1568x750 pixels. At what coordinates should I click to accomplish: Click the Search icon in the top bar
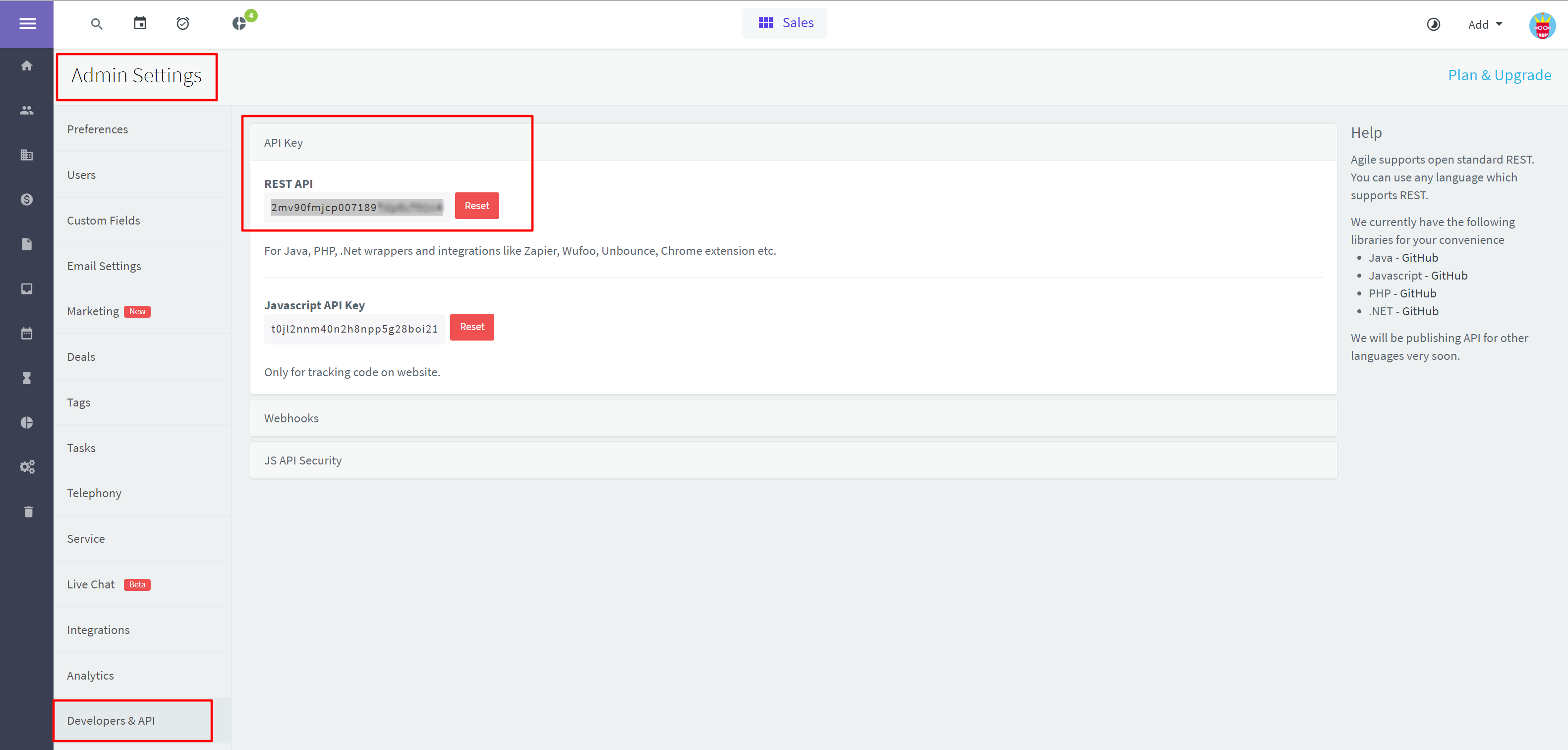point(96,23)
